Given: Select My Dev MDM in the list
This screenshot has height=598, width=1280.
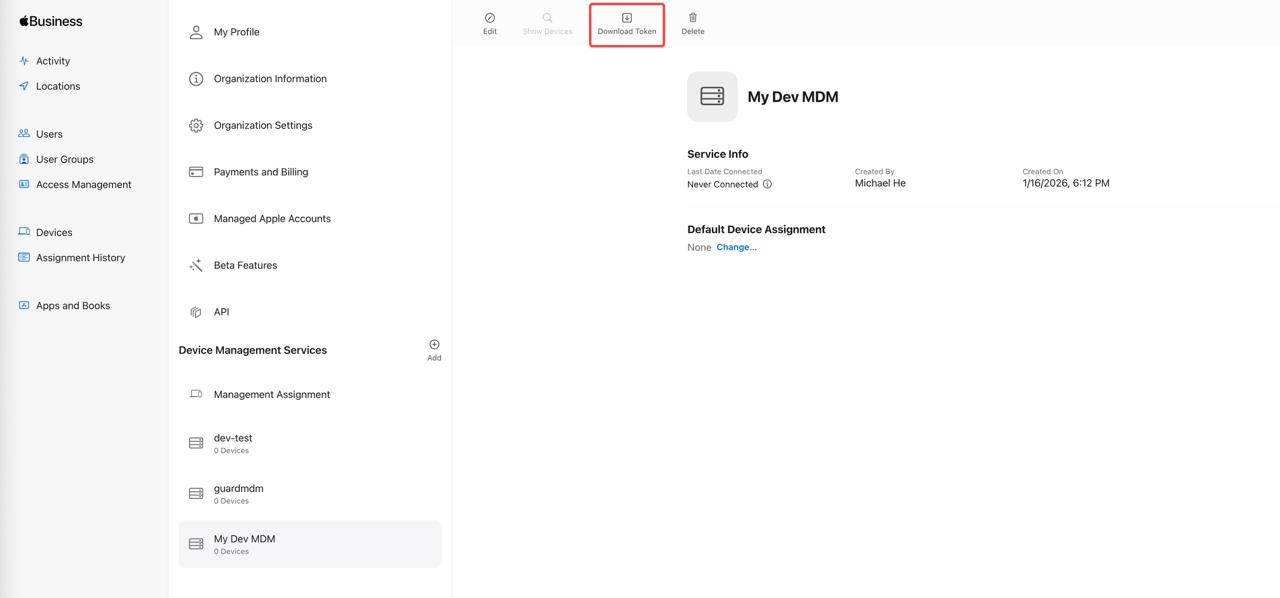Looking at the screenshot, I should pos(310,544).
